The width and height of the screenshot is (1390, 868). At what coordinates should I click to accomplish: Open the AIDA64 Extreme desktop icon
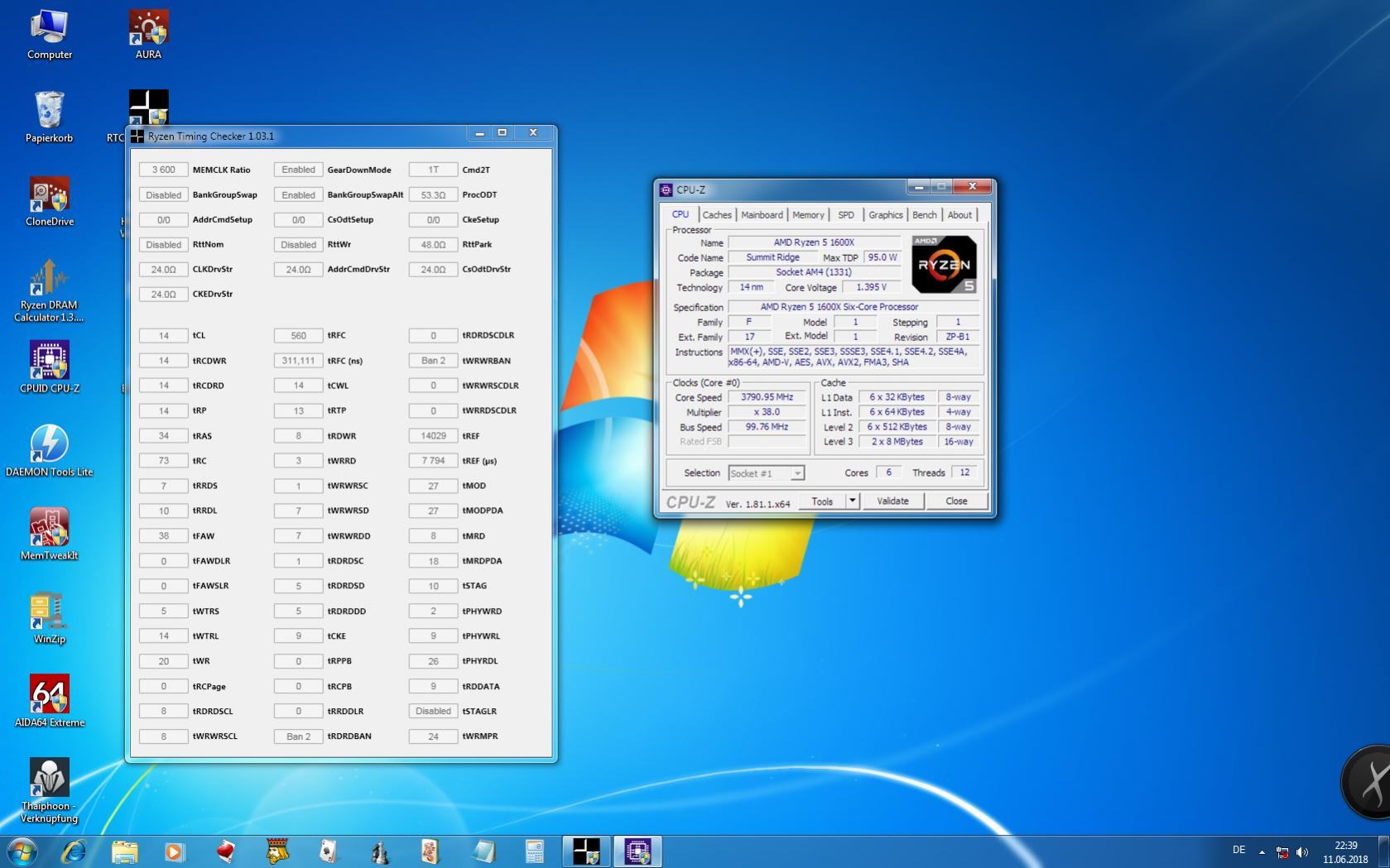coord(49,694)
